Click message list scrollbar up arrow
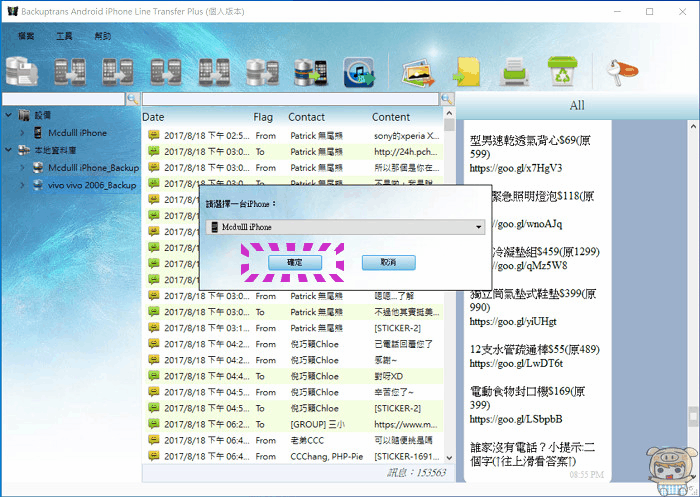Viewport: 700px width, 497px height. click(449, 113)
